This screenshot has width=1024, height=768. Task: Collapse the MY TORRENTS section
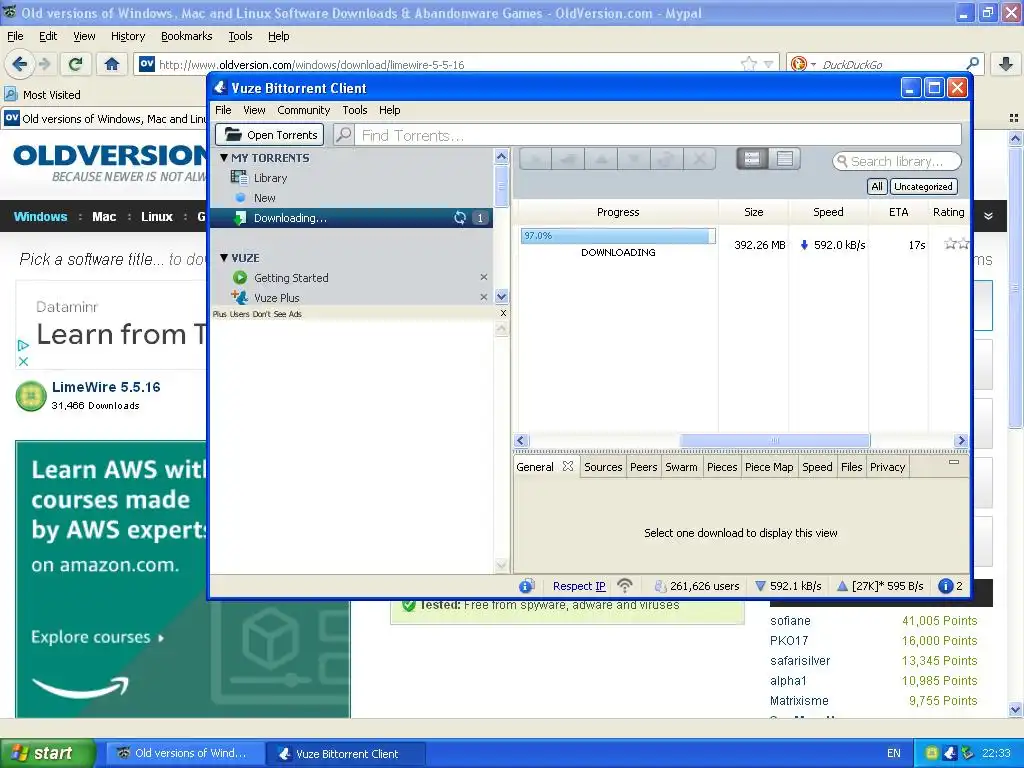click(x=224, y=158)
